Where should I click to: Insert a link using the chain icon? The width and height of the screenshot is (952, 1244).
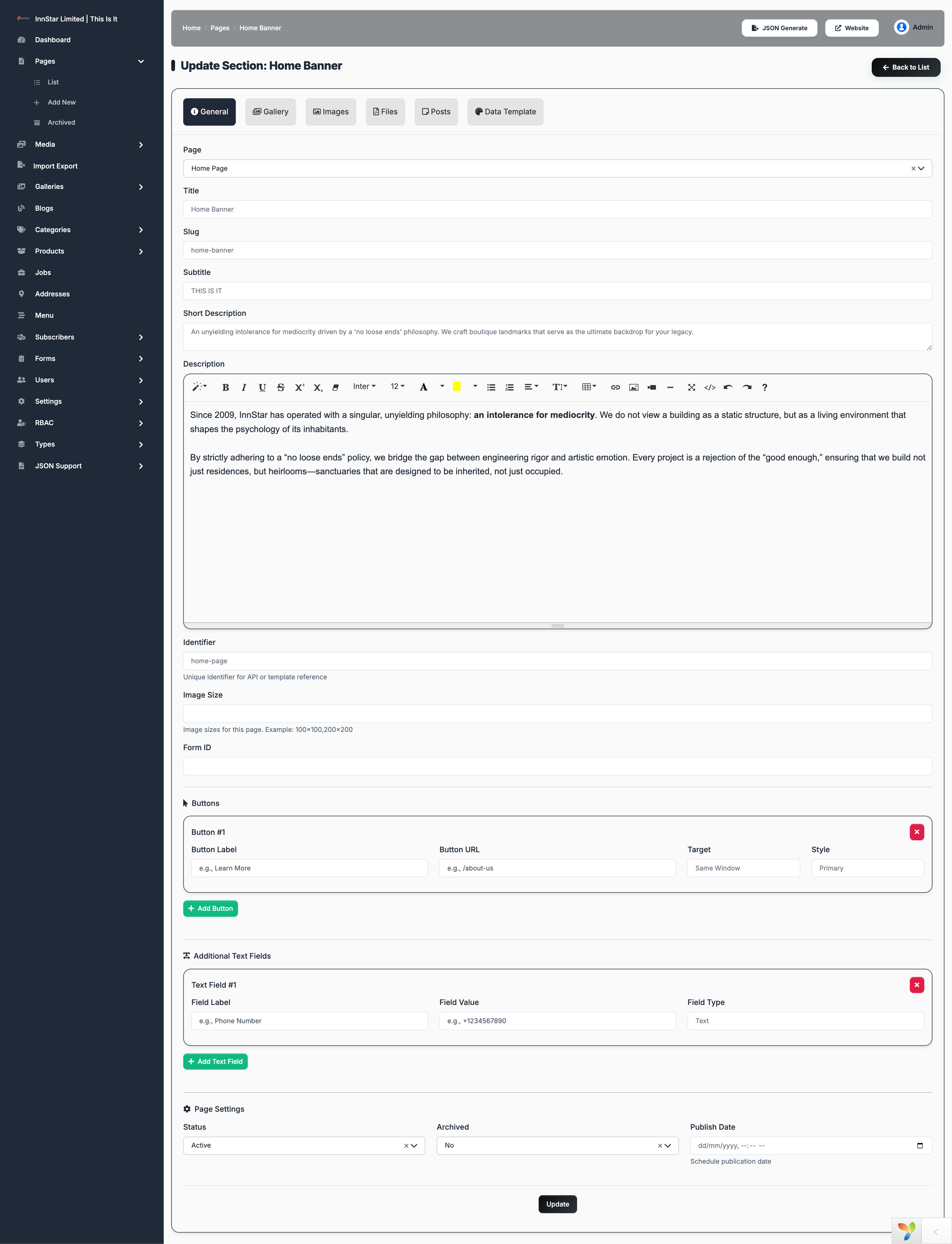click(615, 387)
